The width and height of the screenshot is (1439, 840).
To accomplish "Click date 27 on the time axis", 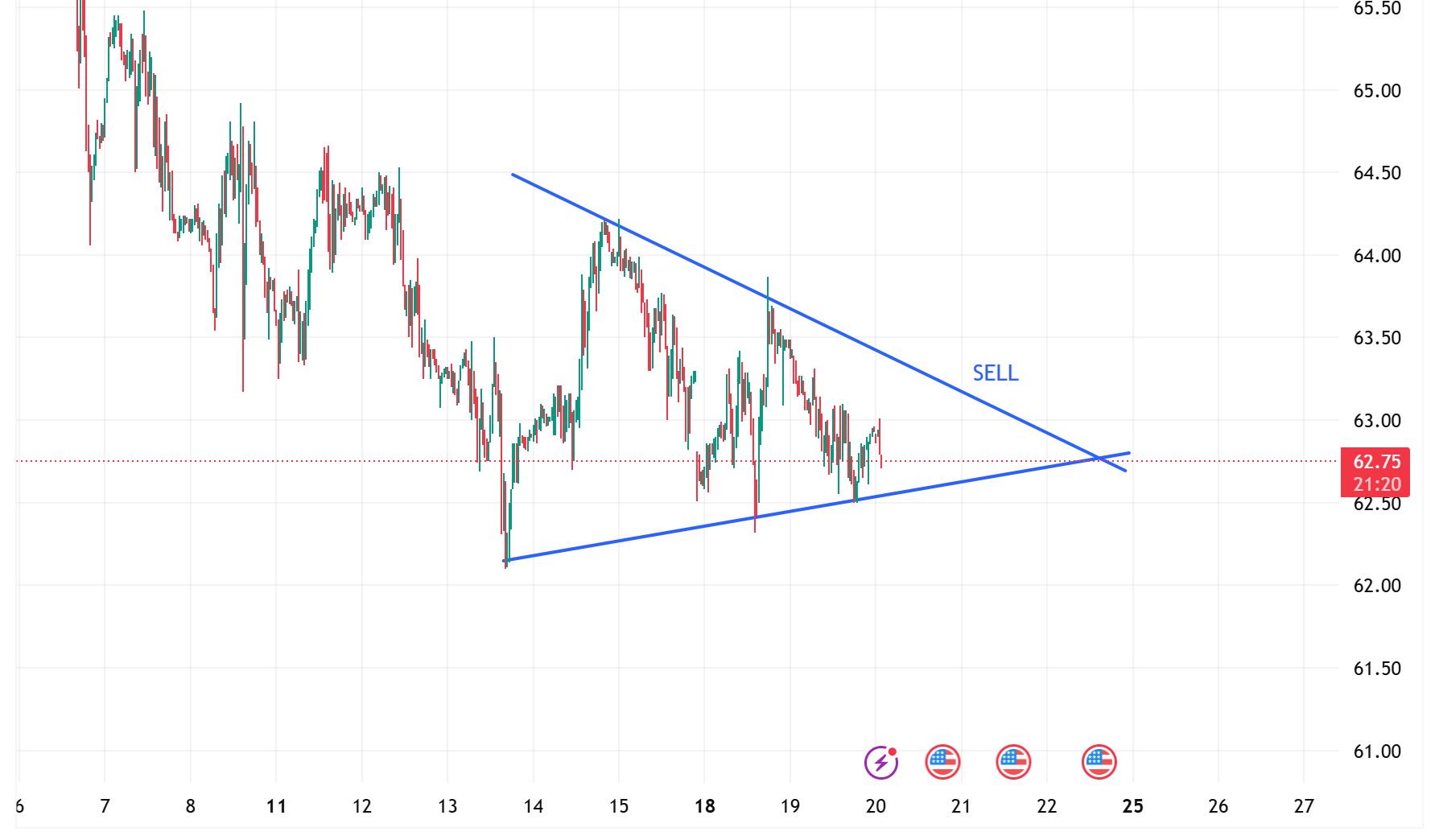I will pos(1304,806).
